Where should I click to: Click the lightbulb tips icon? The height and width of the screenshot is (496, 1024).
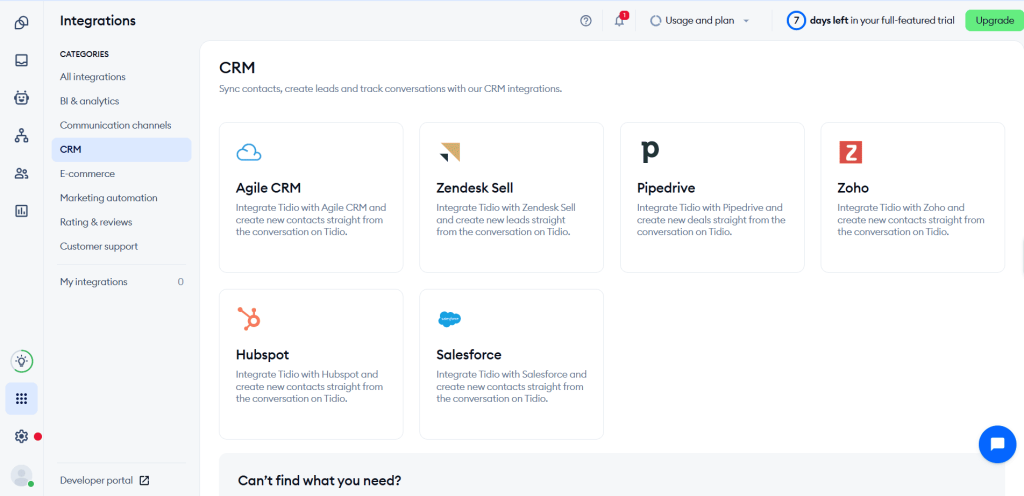[22, 360]
